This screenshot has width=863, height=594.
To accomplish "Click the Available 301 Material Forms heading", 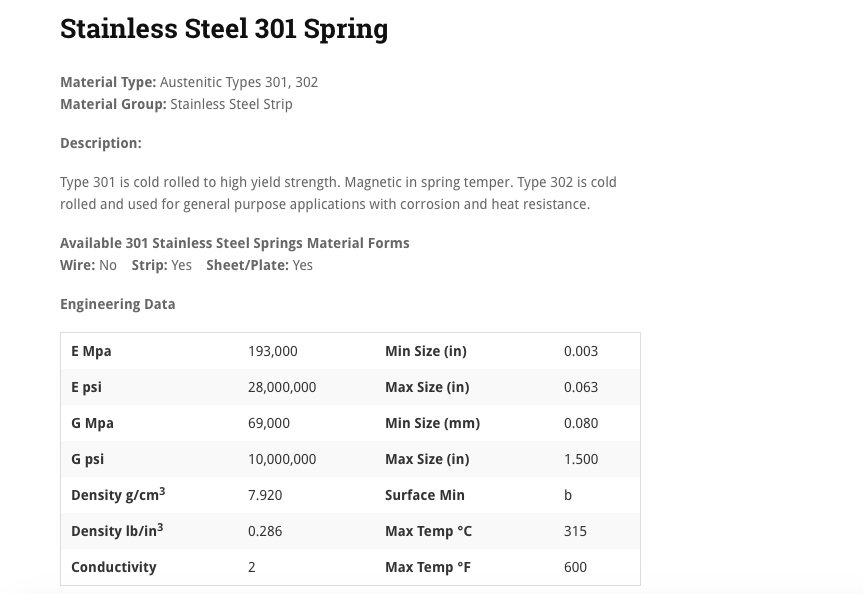I will (x=234, y=243).
